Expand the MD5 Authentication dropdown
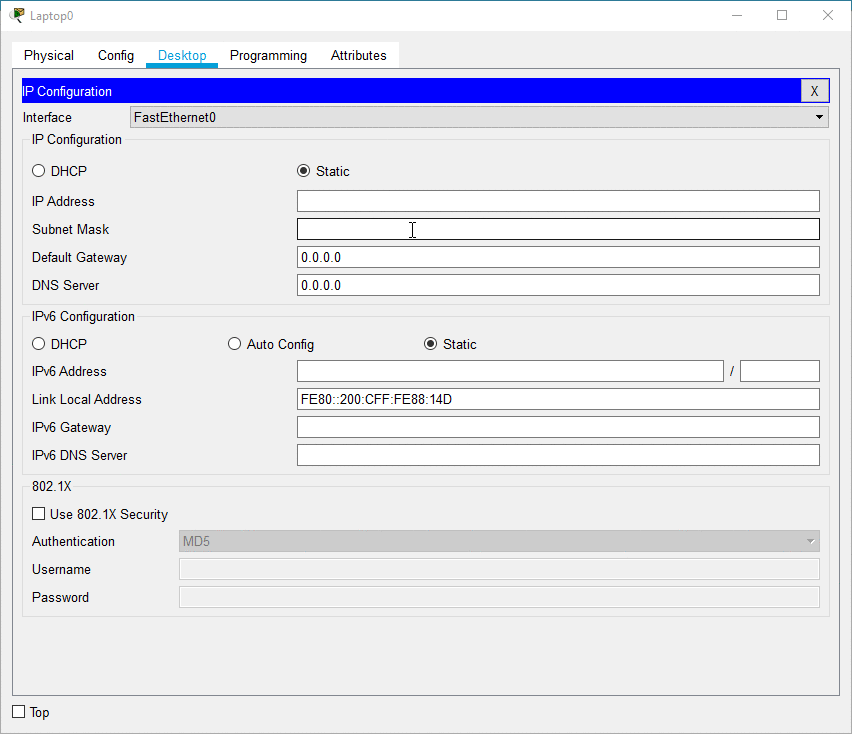Viewport: 852px width, 734px height. 498,542
